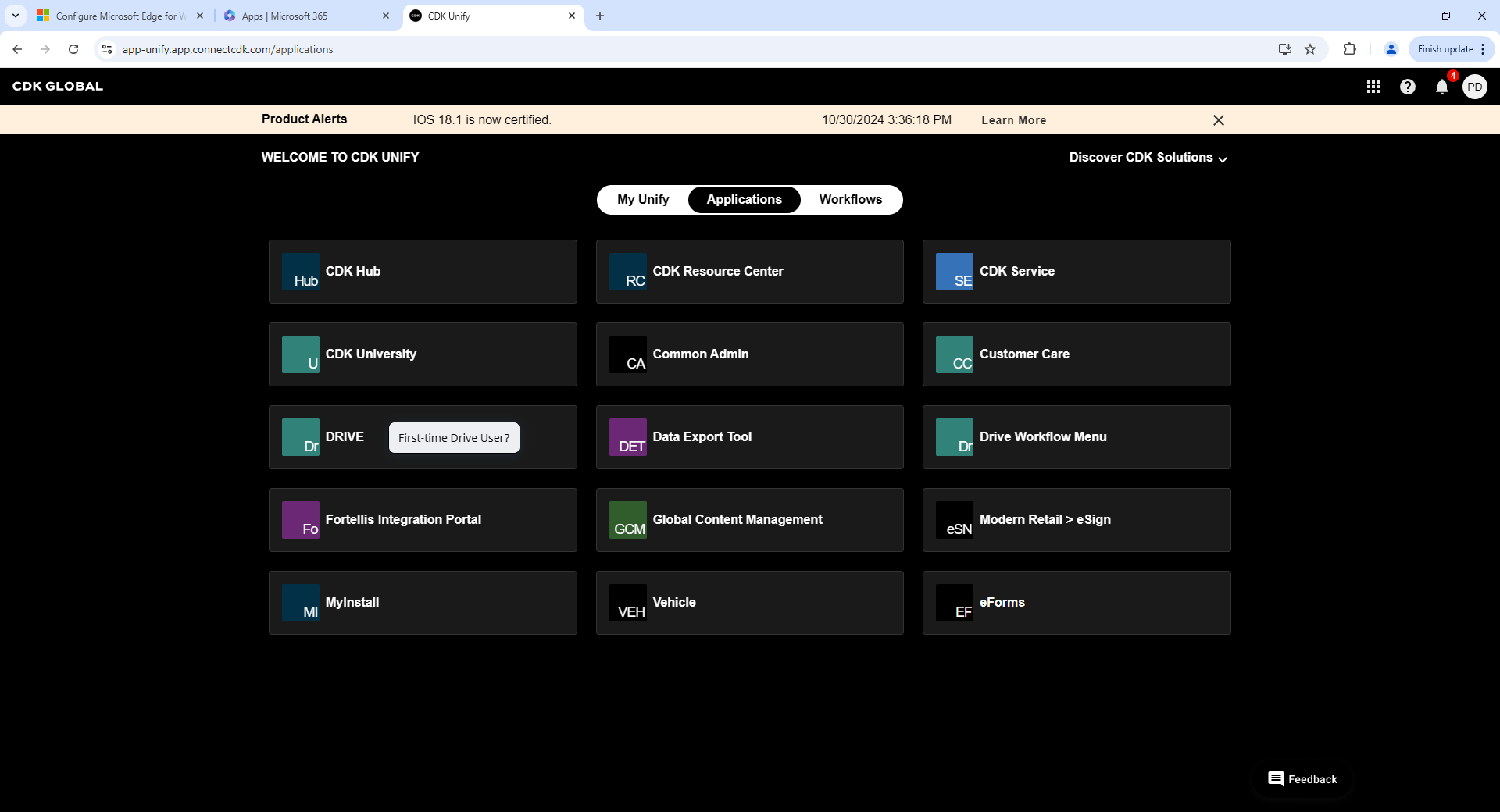
Task: Click Common Admin tile label
Action: (701, 354)
